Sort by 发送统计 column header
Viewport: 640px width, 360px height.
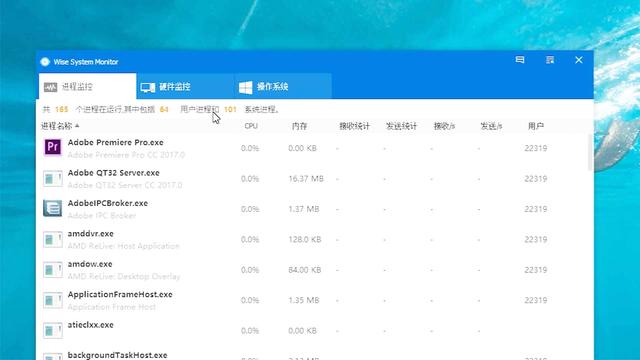click(x=401, y=126)
